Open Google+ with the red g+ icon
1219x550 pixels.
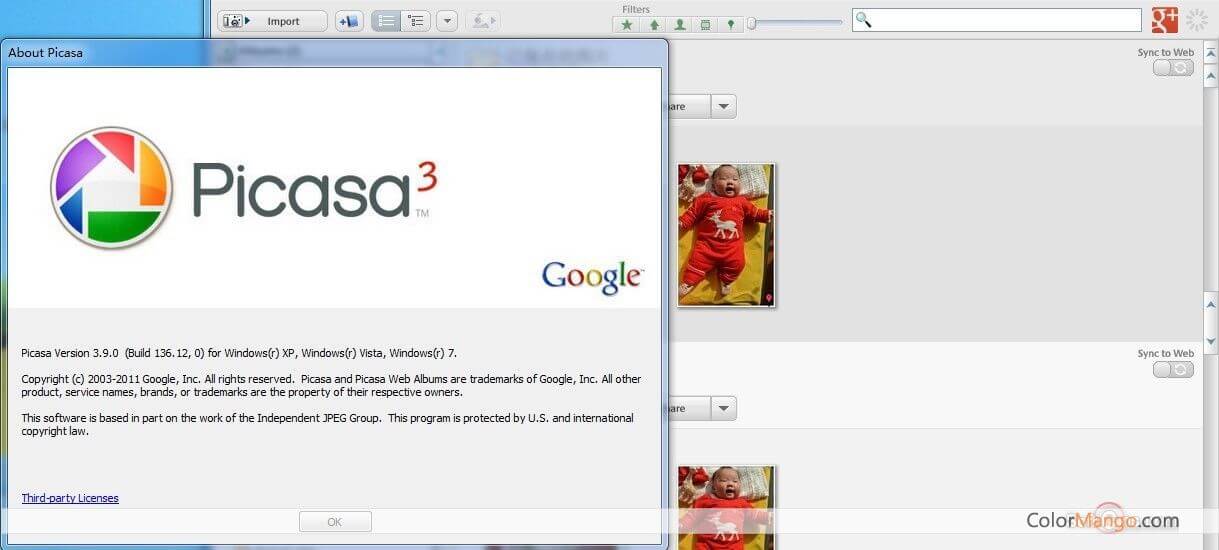pos(1164,20)
